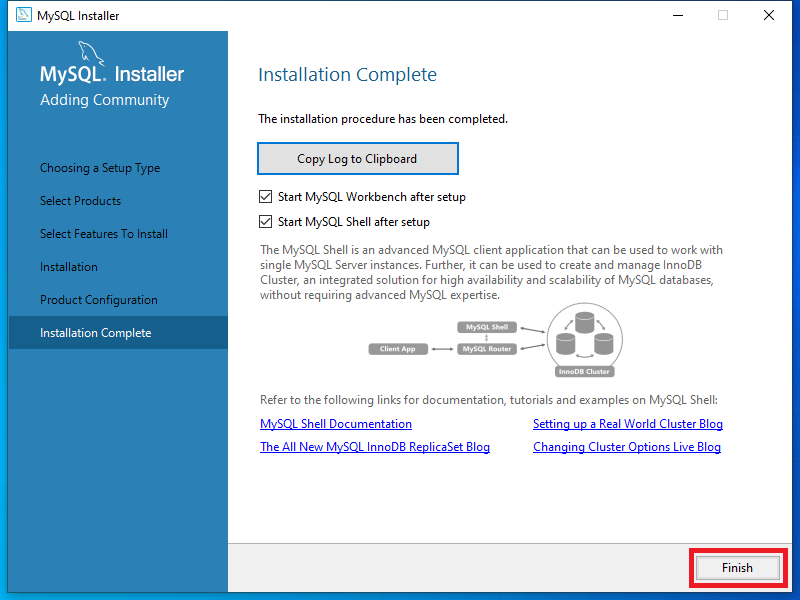Click the MySQL Shell diagram box

[487, 327]
